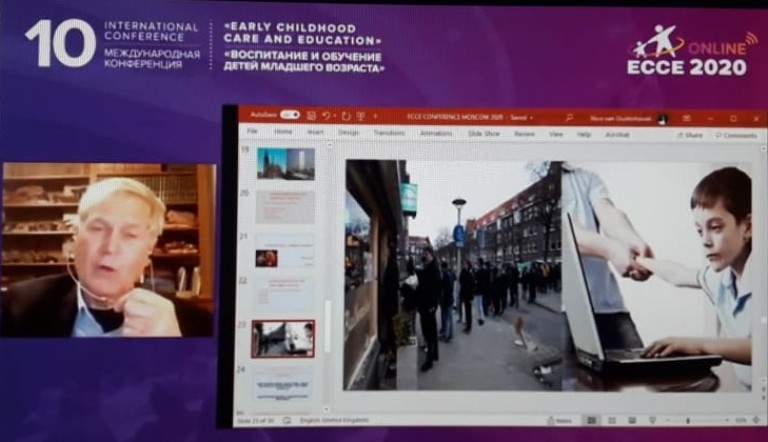Select slide 22 thumbnail
768x442 pixels.
[284, 294]
